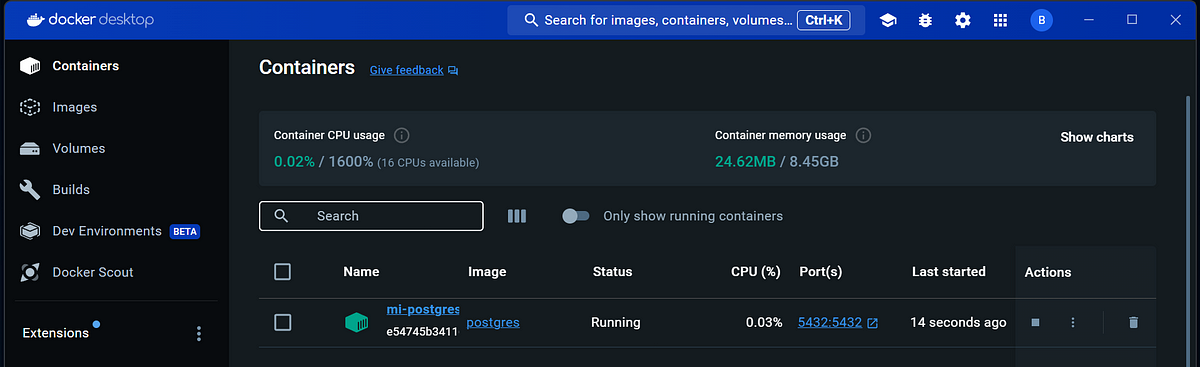
Task: Open the Learning Center graduation cap icon
Action: (x=887, y=20)
